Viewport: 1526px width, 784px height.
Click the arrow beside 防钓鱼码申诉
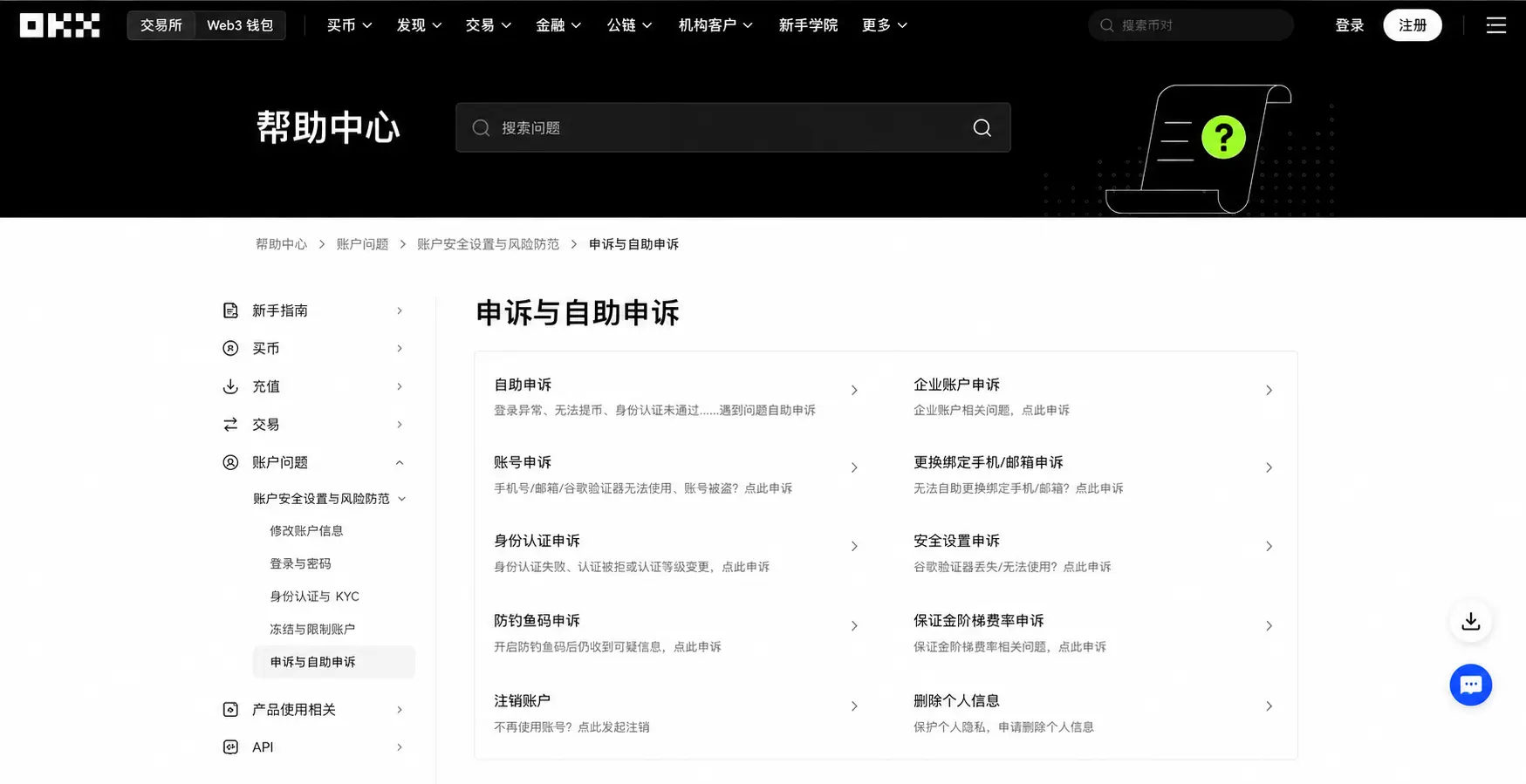[x=854, y=626]
